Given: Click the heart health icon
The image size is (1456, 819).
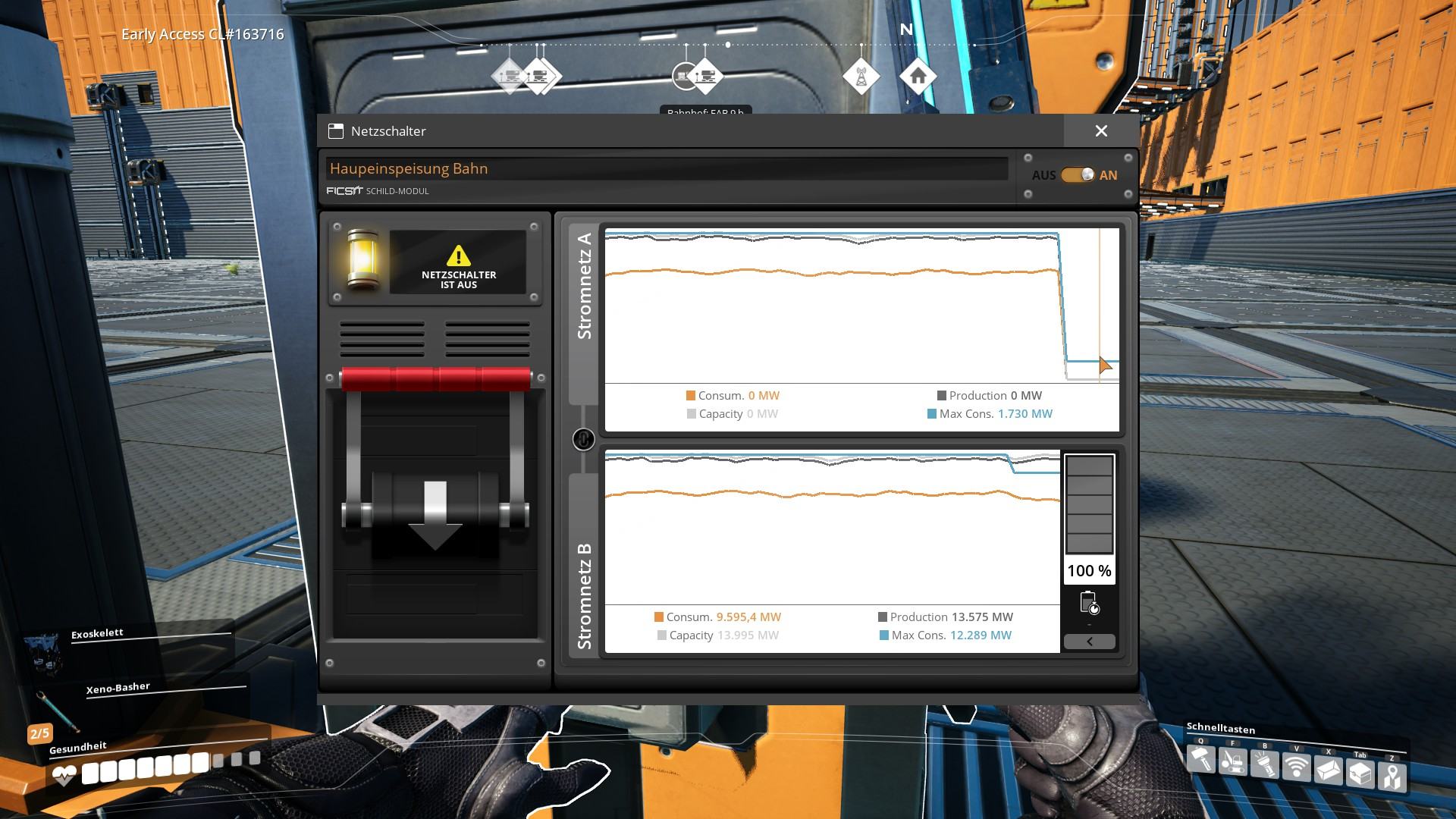Looking at the screenshot, I should point(64,775).
